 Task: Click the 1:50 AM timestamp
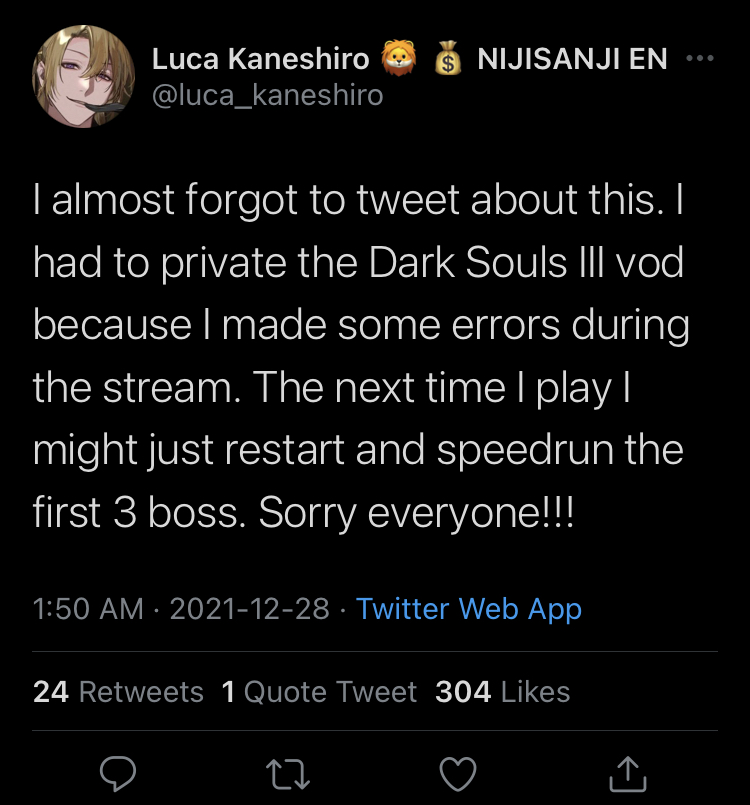88,608
